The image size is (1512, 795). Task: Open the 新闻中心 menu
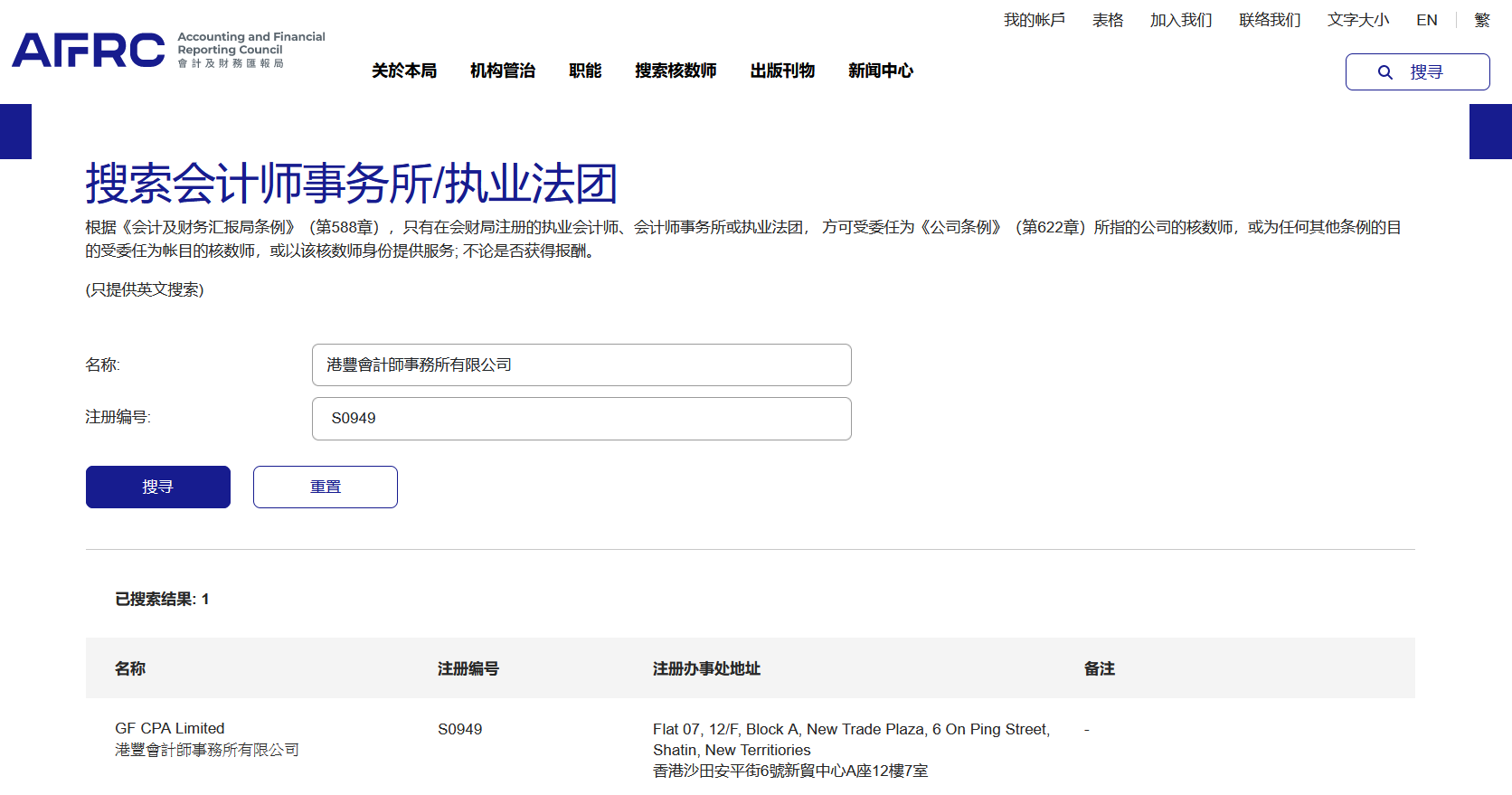880,71
